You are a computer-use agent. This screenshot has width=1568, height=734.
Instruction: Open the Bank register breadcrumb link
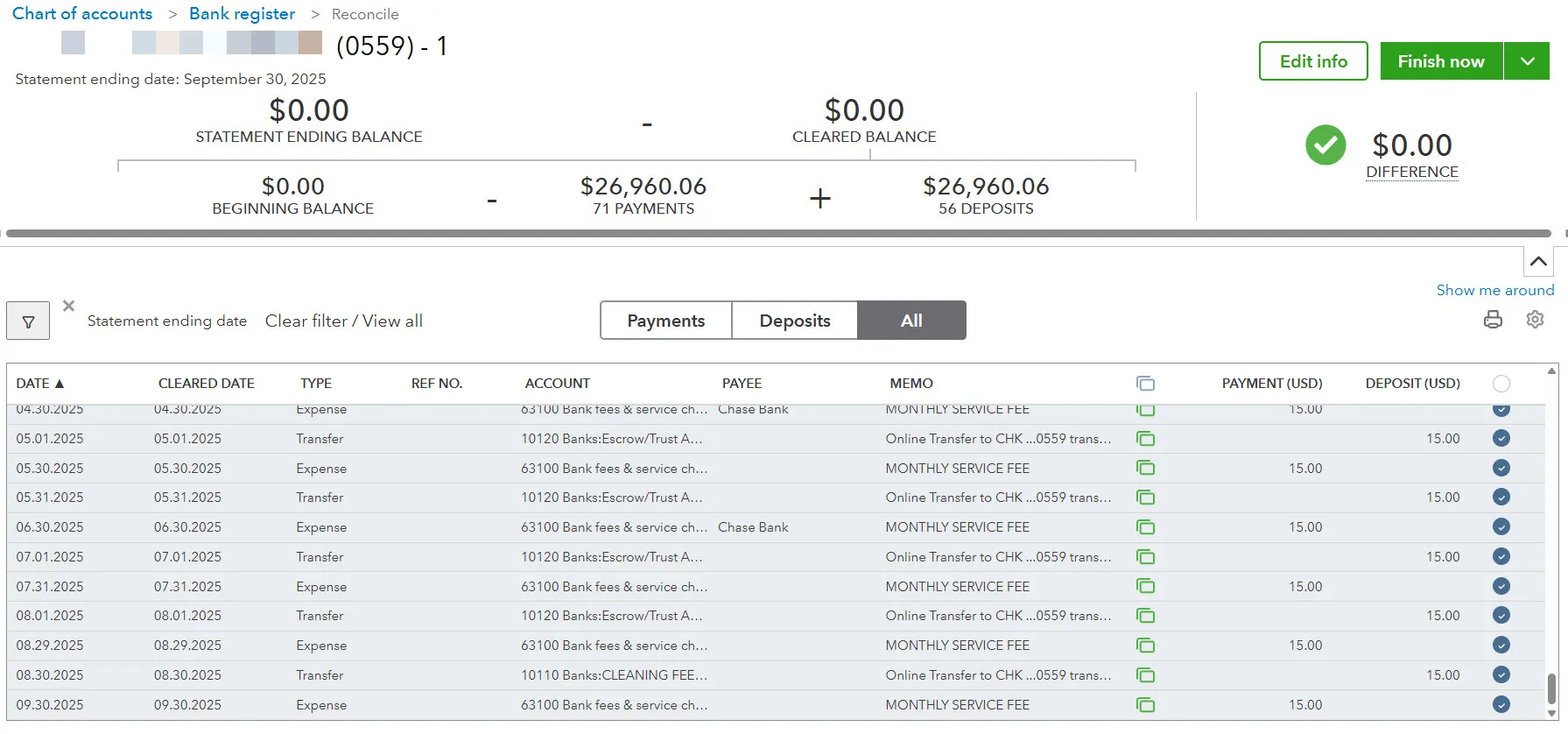(242, 14)
